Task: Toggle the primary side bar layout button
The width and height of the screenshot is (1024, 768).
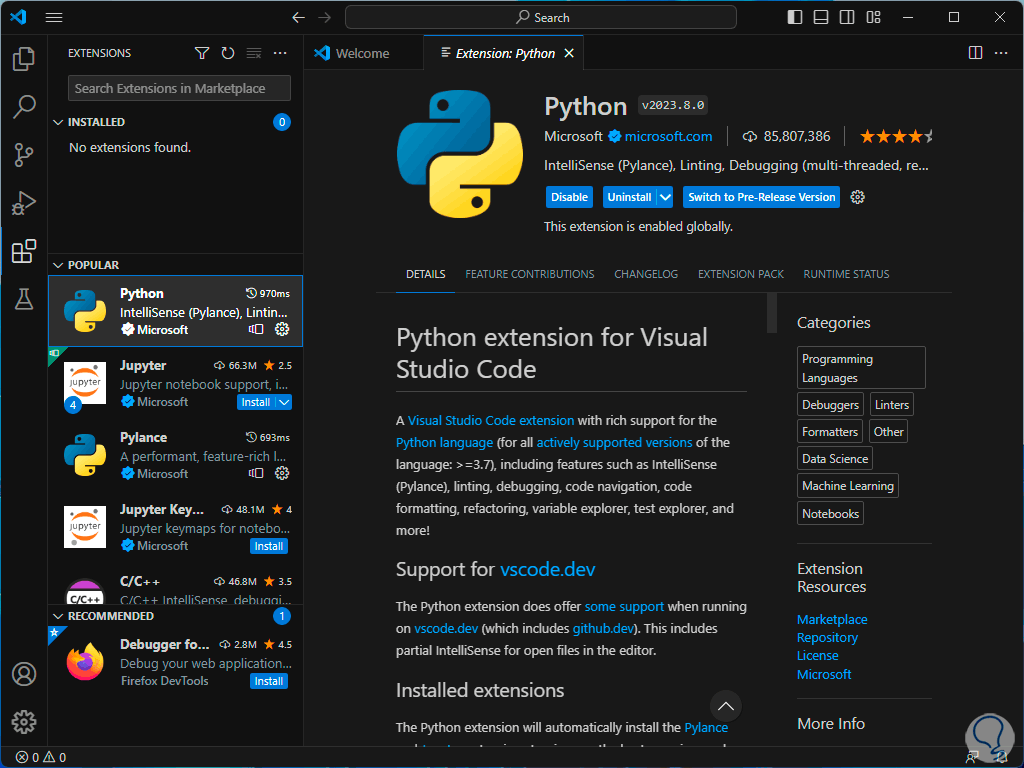Action: (x=795, y=17)
